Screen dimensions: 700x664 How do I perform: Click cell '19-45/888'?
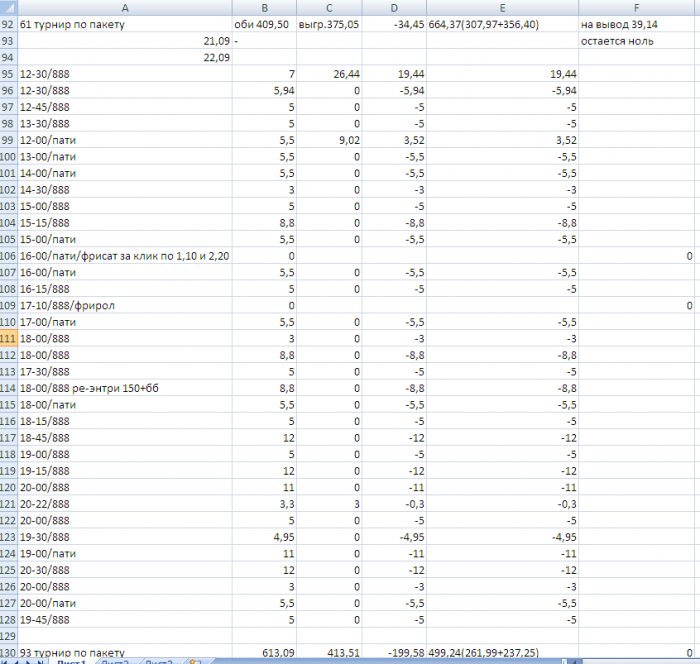(125, 619)
